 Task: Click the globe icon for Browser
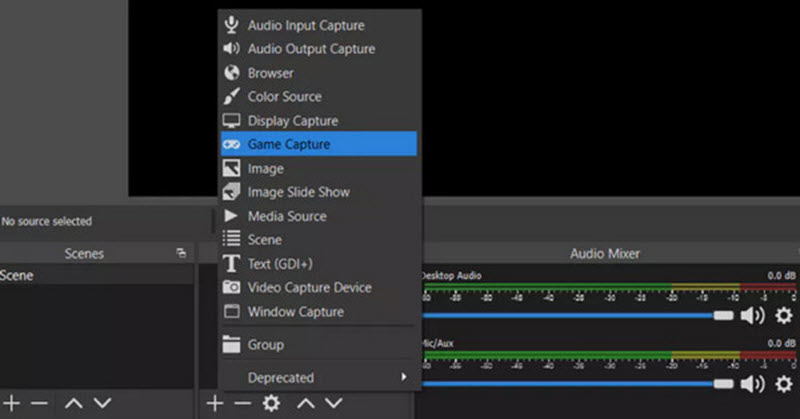(232, 72)
